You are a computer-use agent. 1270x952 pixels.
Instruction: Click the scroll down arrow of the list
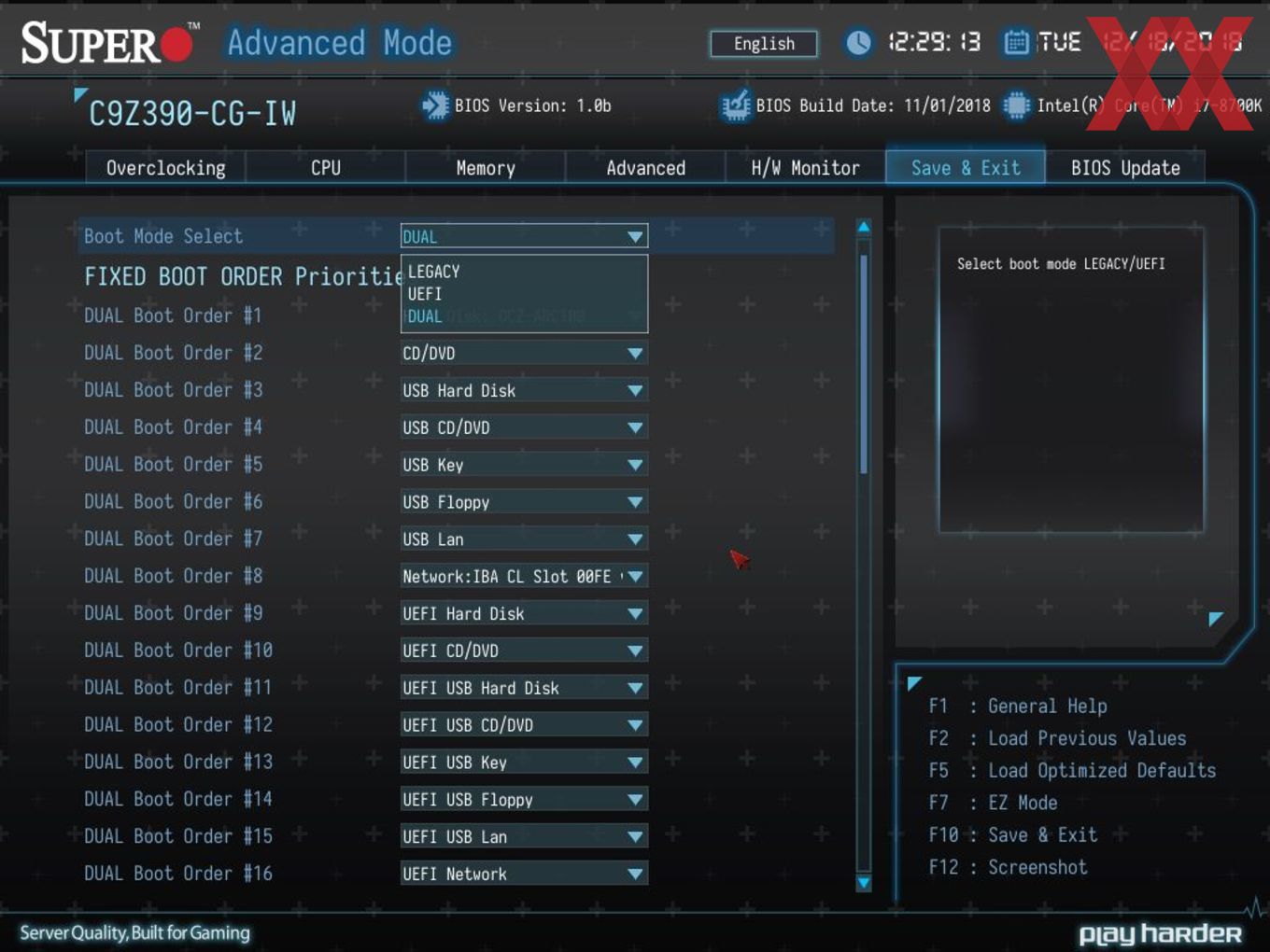coord(864,882)
